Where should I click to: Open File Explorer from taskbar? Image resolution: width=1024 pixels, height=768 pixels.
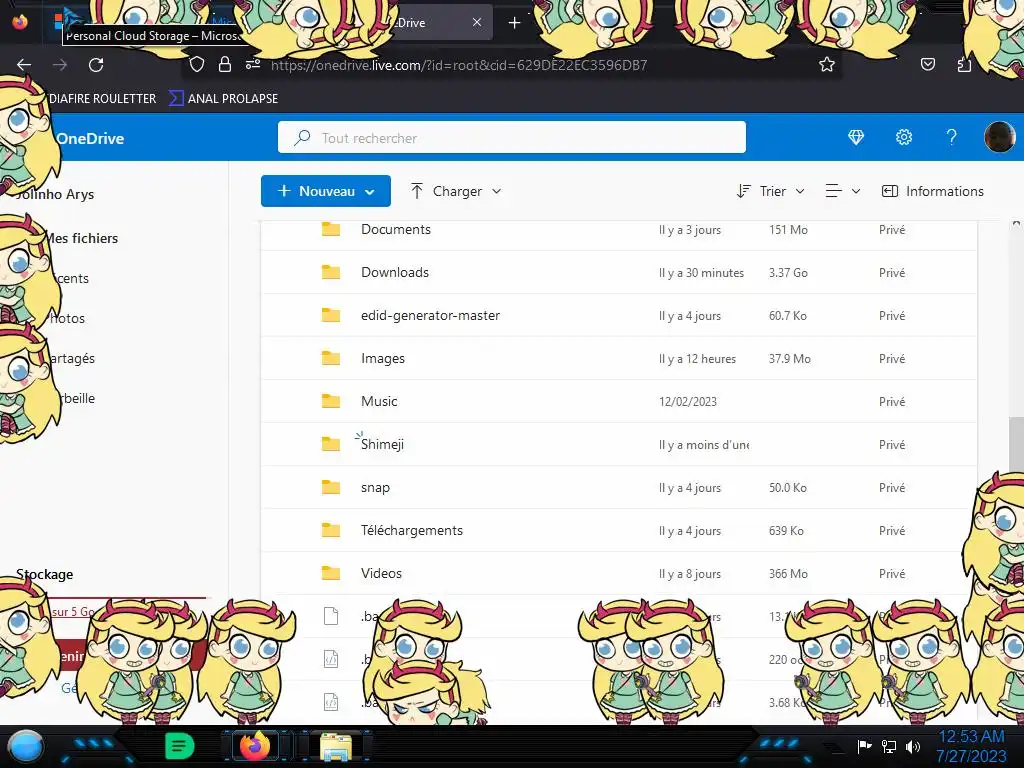pyautogui.click(x=336, y=747)
